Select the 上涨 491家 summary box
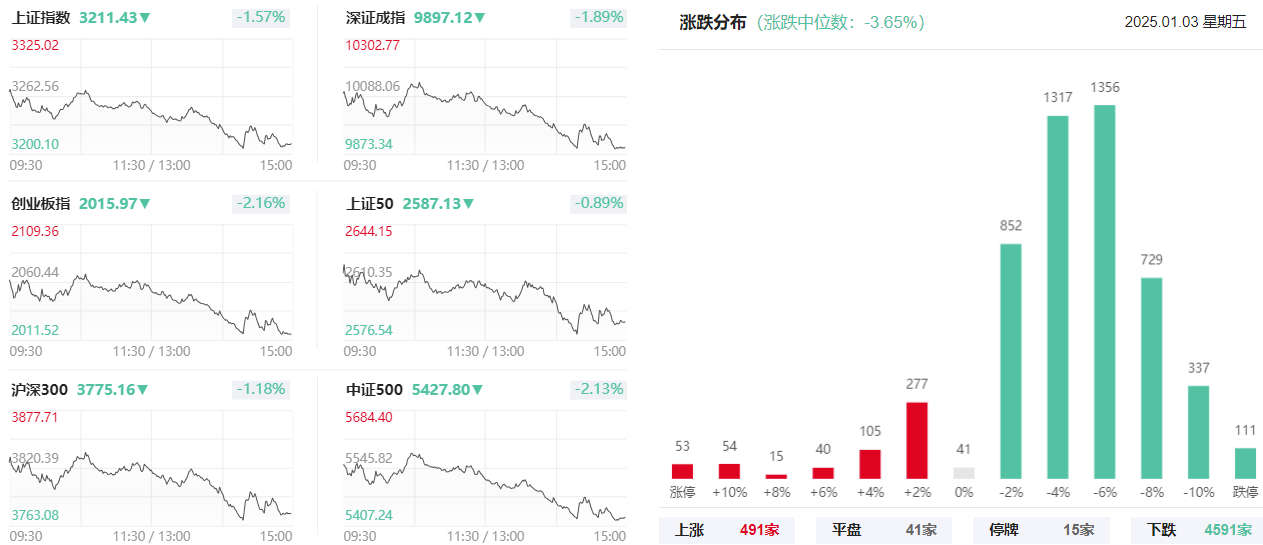 pyautogui.click(x=727, y=530)
